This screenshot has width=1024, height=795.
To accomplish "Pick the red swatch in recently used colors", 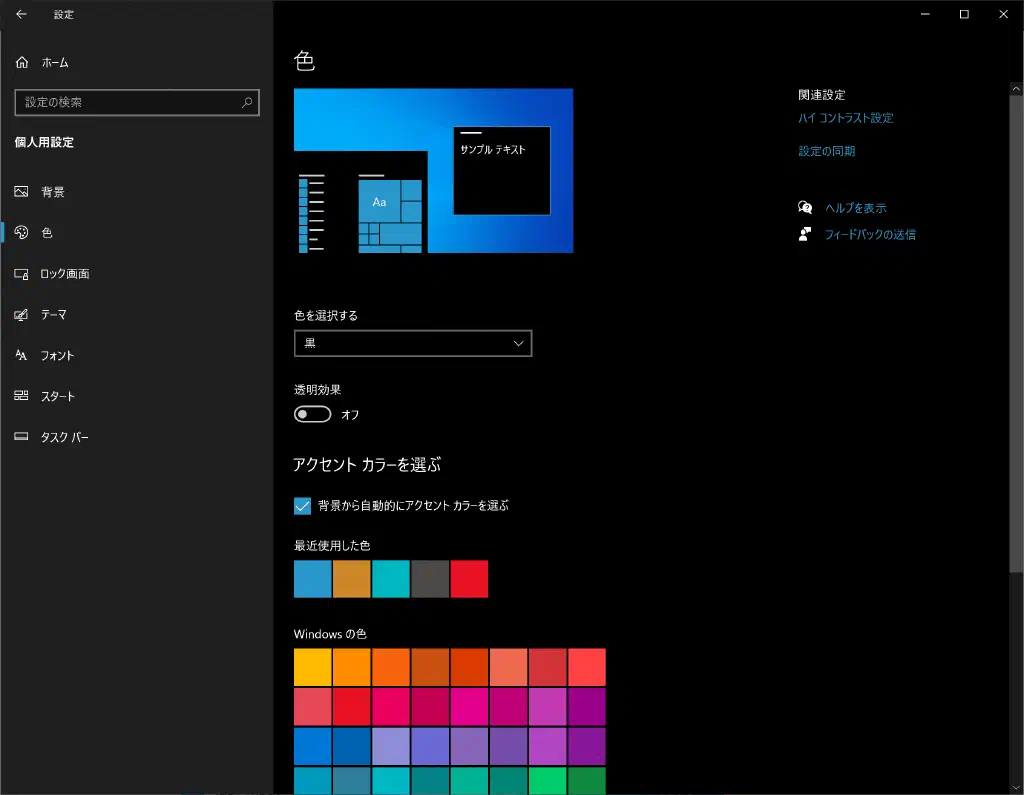I will [x=469, y=579].
